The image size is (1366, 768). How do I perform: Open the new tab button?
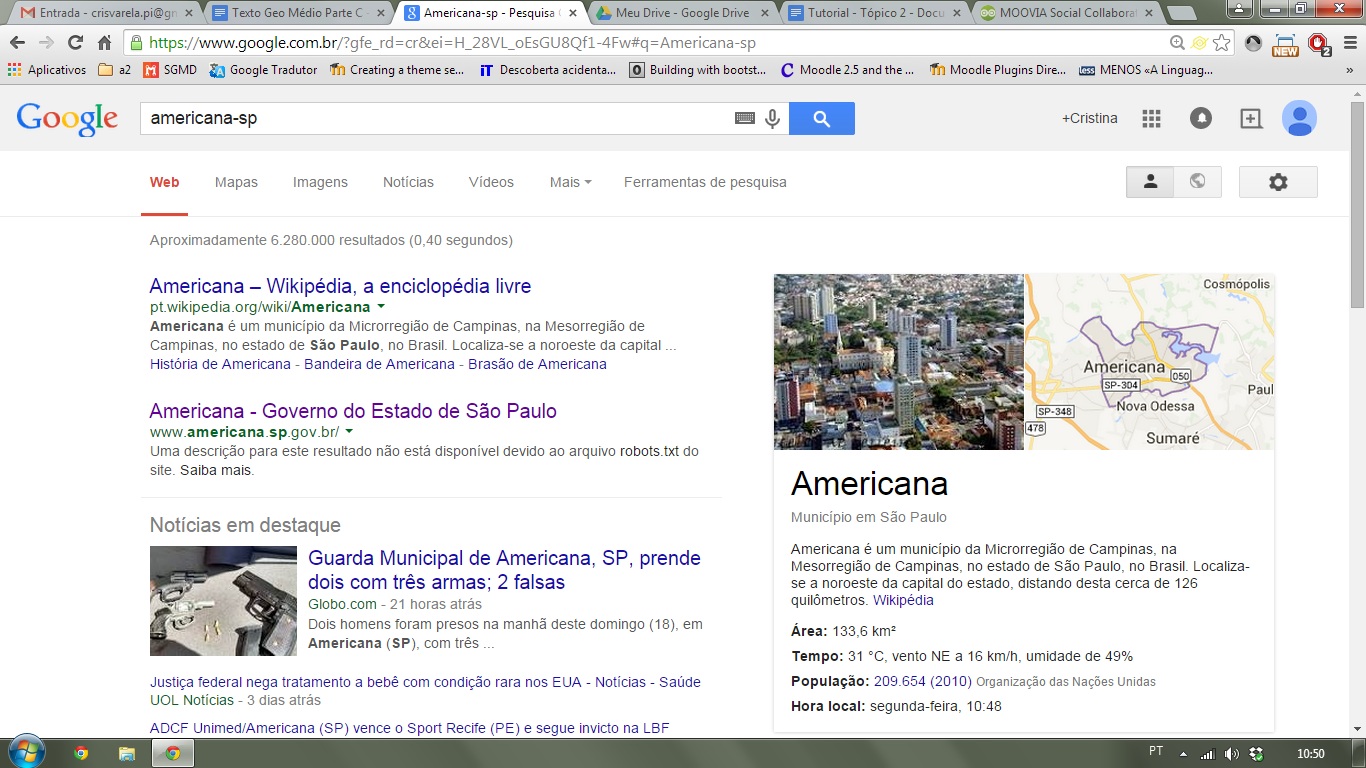tap(1183, 14)
